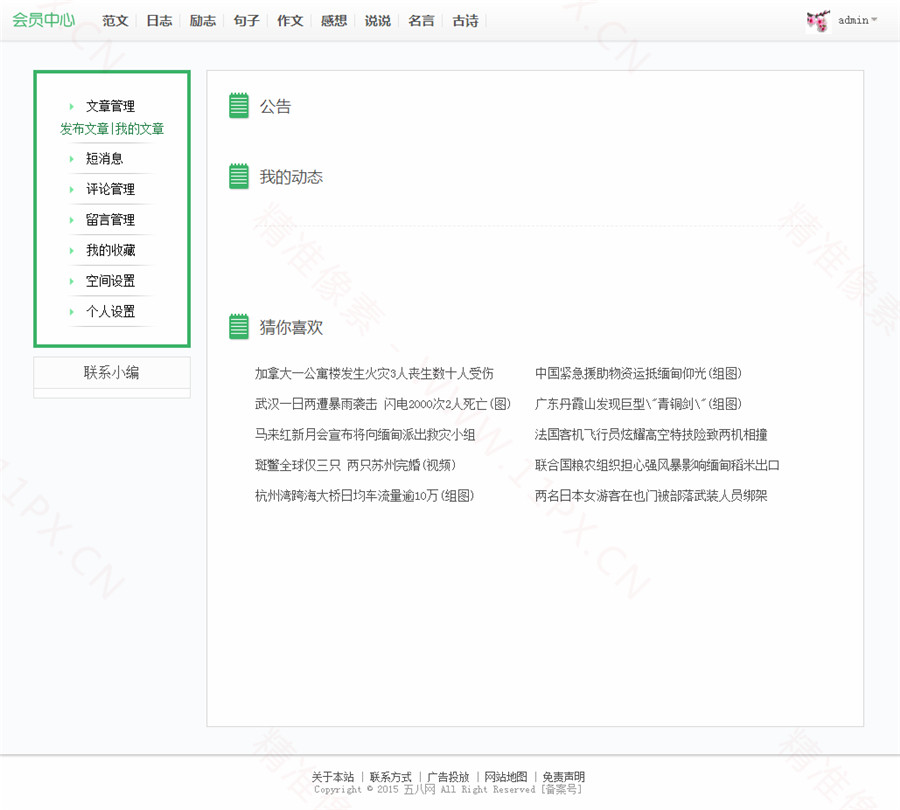The width and height of the screenshot is (900, 810).
Task: Click the 联系小编 panel header
Action: point(111,373)
